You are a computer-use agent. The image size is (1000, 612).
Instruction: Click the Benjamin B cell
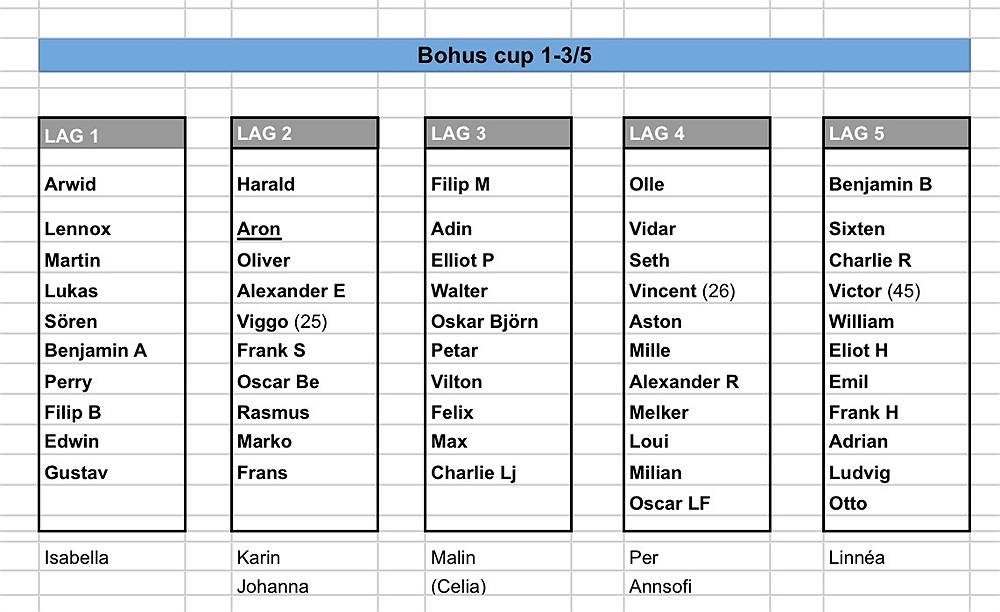point(880,184)
